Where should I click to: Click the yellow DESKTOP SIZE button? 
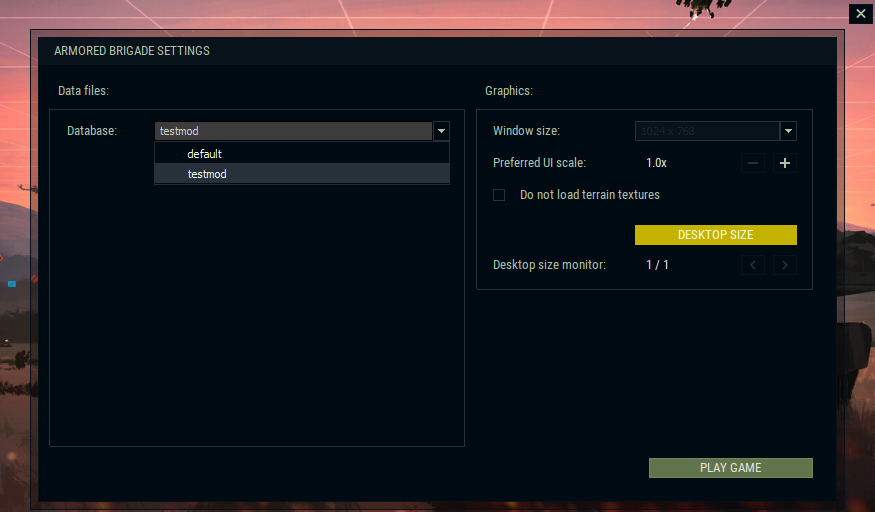point(715,235)
